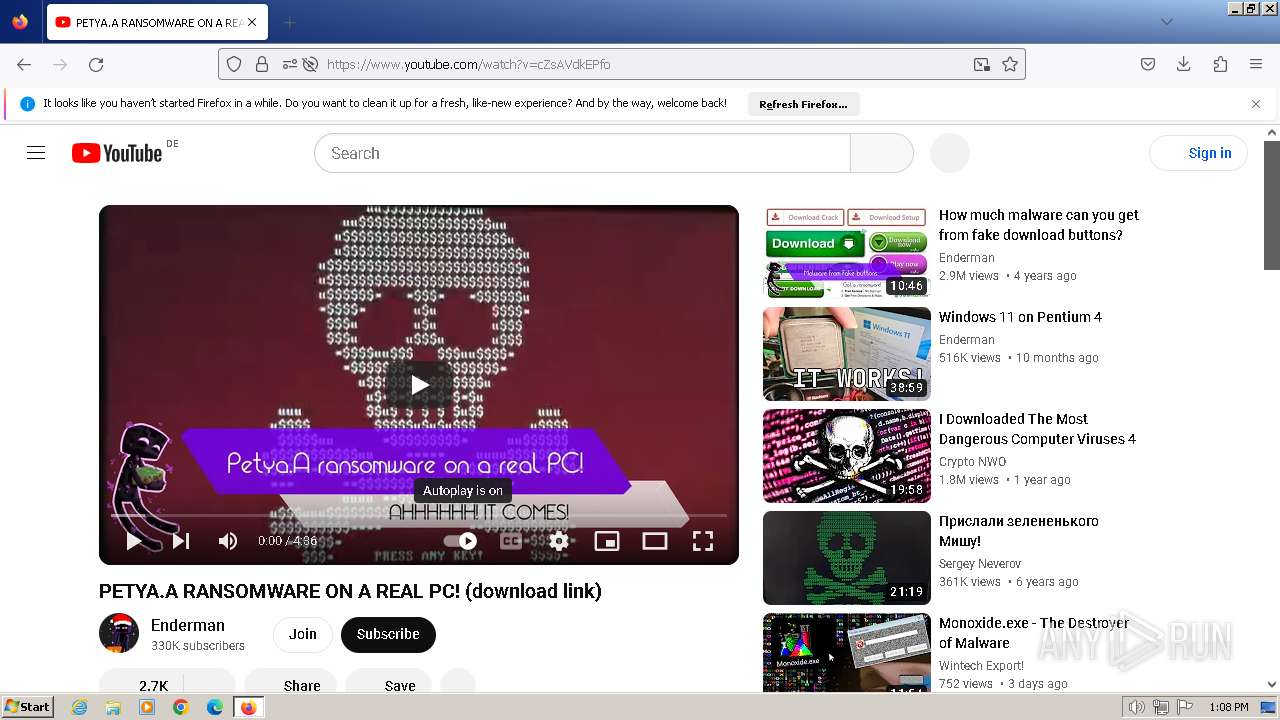Skip to next video in the player
The height and width of the screenshot is (720, 1280).
[x=181, y=541]
